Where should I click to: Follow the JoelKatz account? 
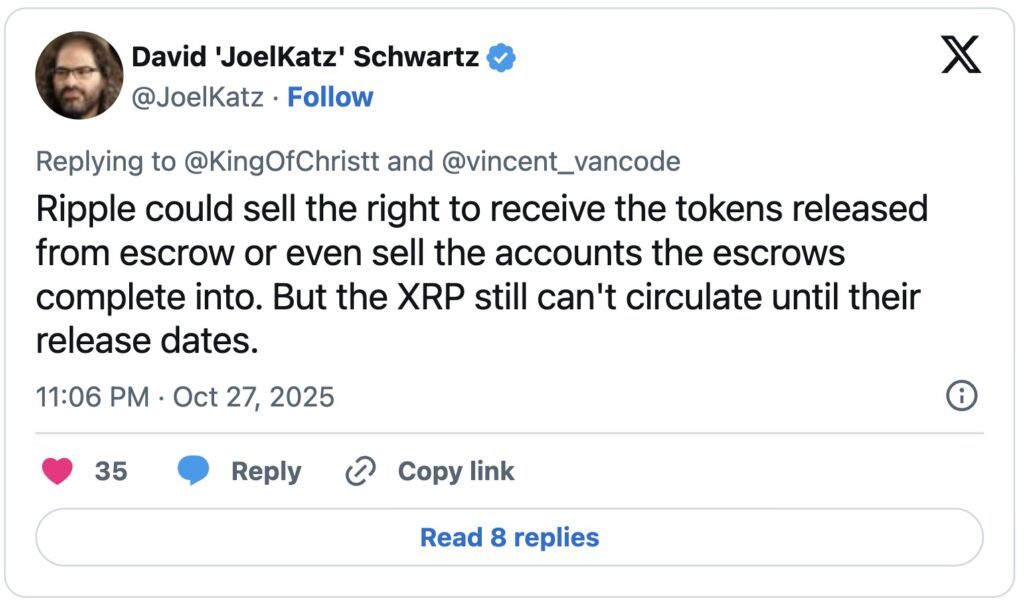pos(330,97)
